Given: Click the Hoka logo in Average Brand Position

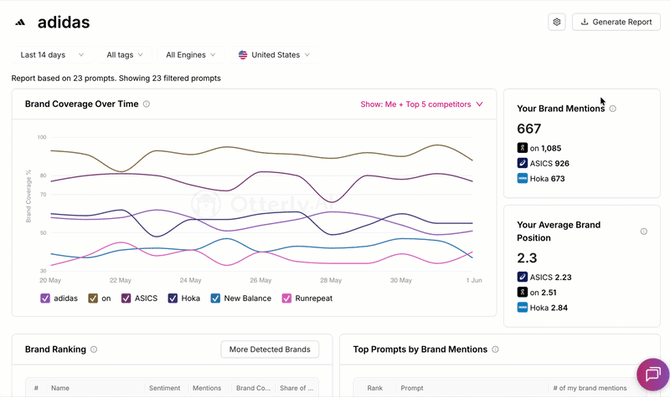Looking at the screenshot, I should pyautogui.click(x=522, y=307).
